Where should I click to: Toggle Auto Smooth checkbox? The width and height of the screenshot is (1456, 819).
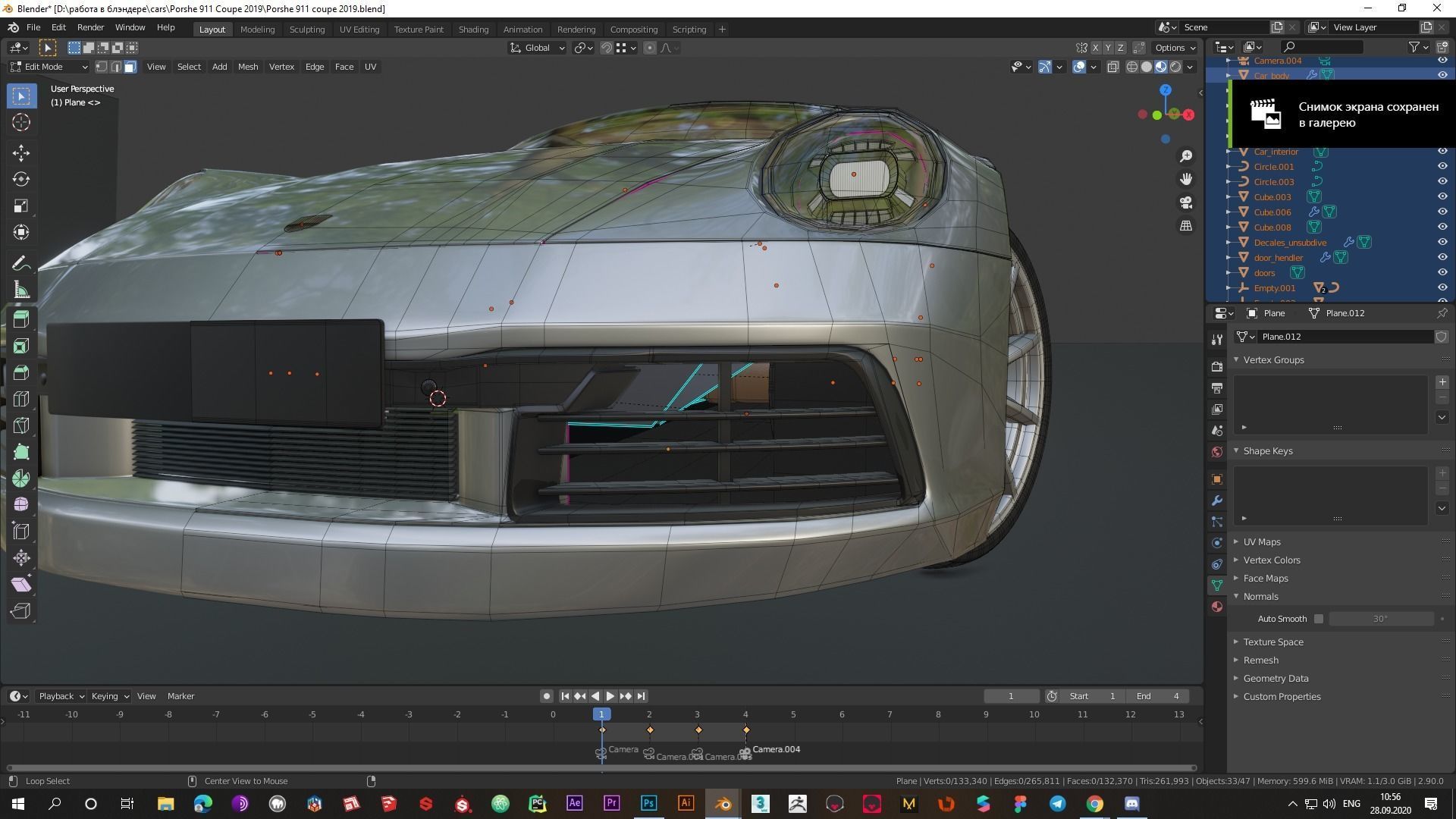(1319, 619)
